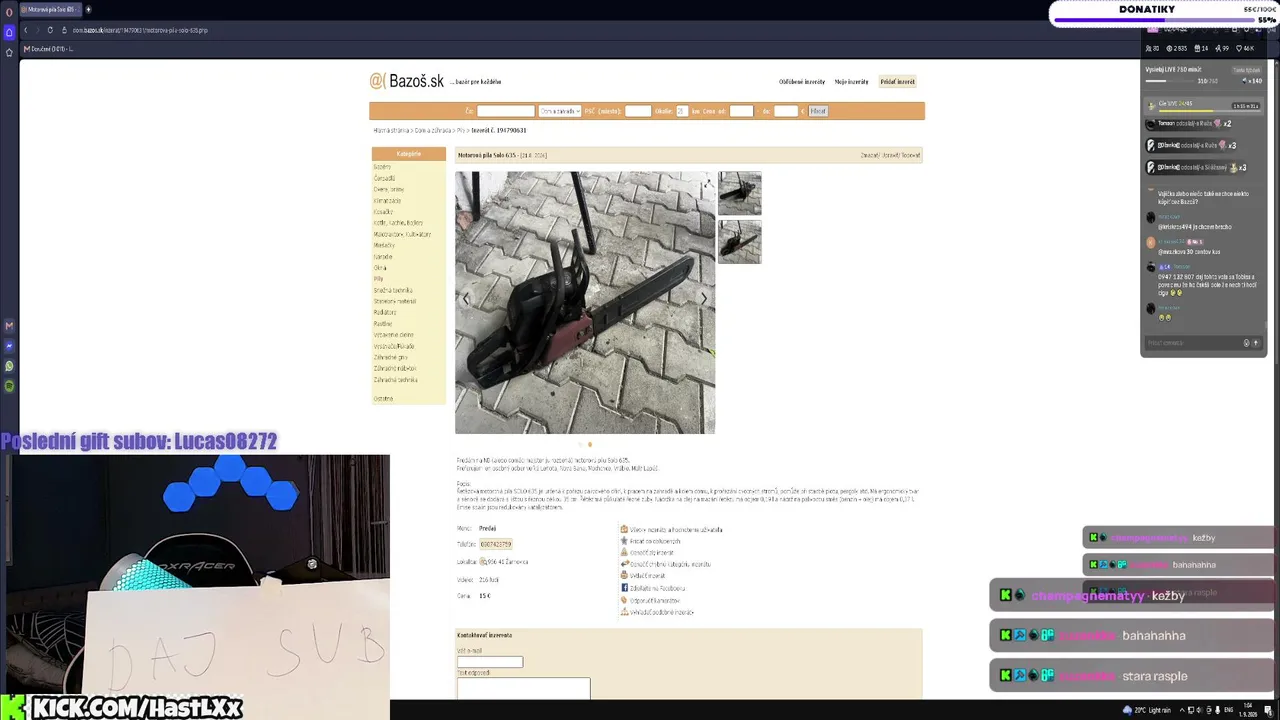The image size is (1280, 720).
Task: Open the Doručené Gmail bookmark
Action: pos(50,49)
